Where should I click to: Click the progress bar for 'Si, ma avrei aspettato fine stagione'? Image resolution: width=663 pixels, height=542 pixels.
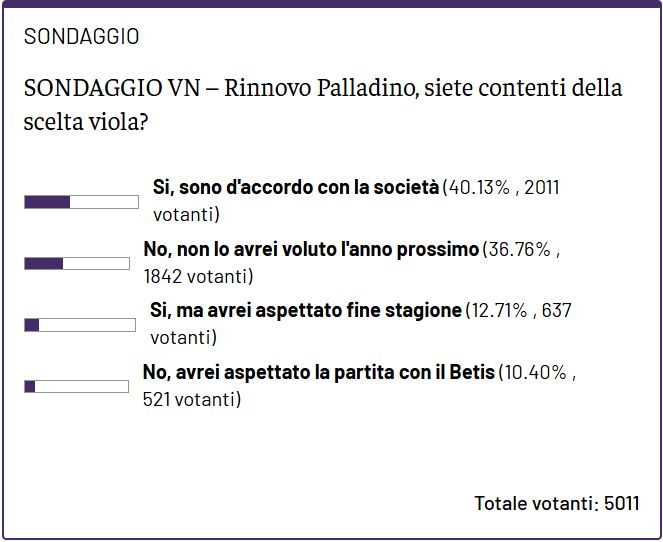click(79, 324)
